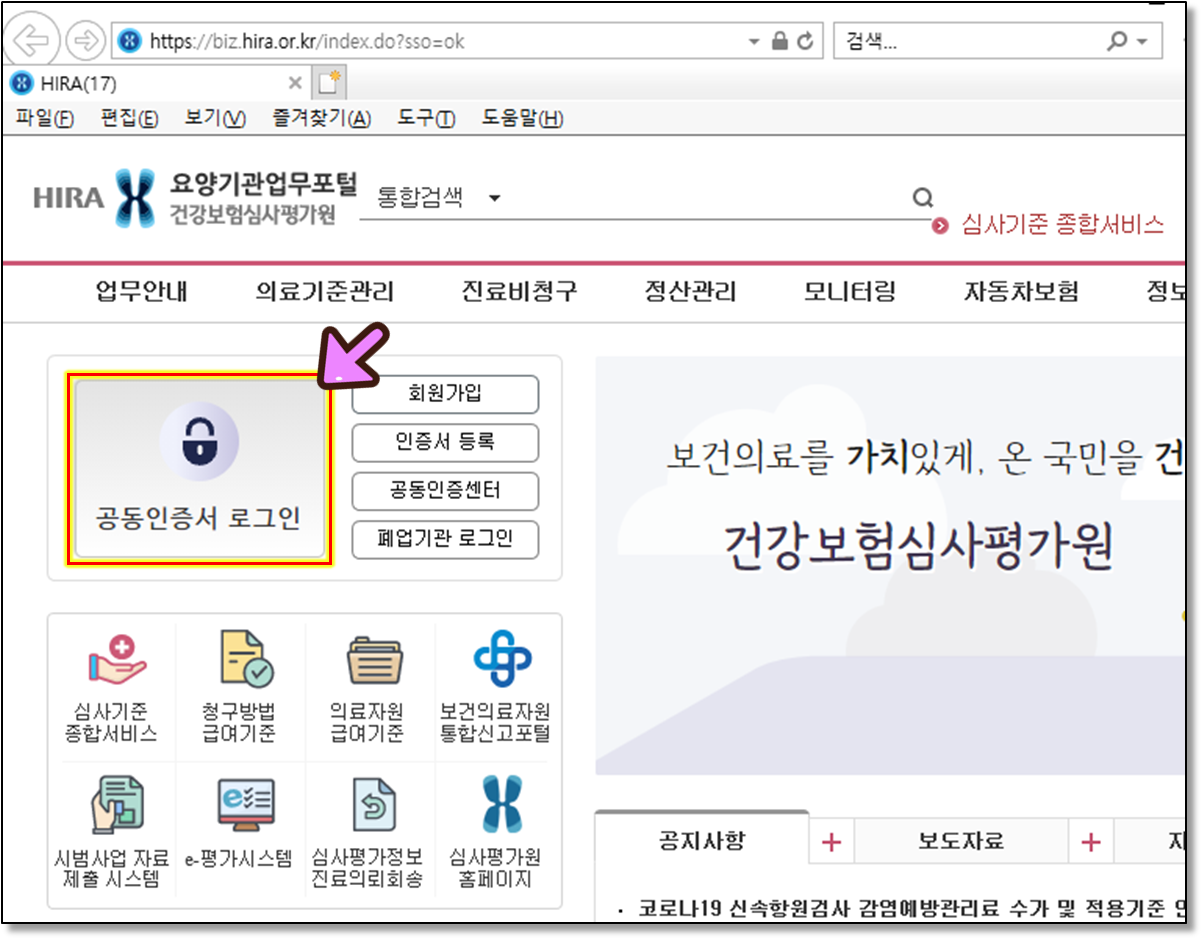Go to 심사평가원 홈페이지 icon
This screenshot has height=940, width=1203.
pos(501,806)
